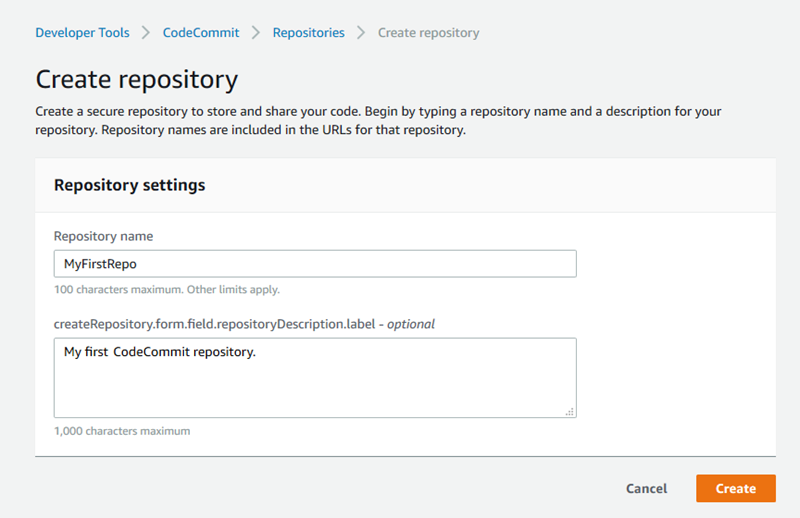Focus the Repository name field containing MyFirstRepo

click(x=315, y=264)
